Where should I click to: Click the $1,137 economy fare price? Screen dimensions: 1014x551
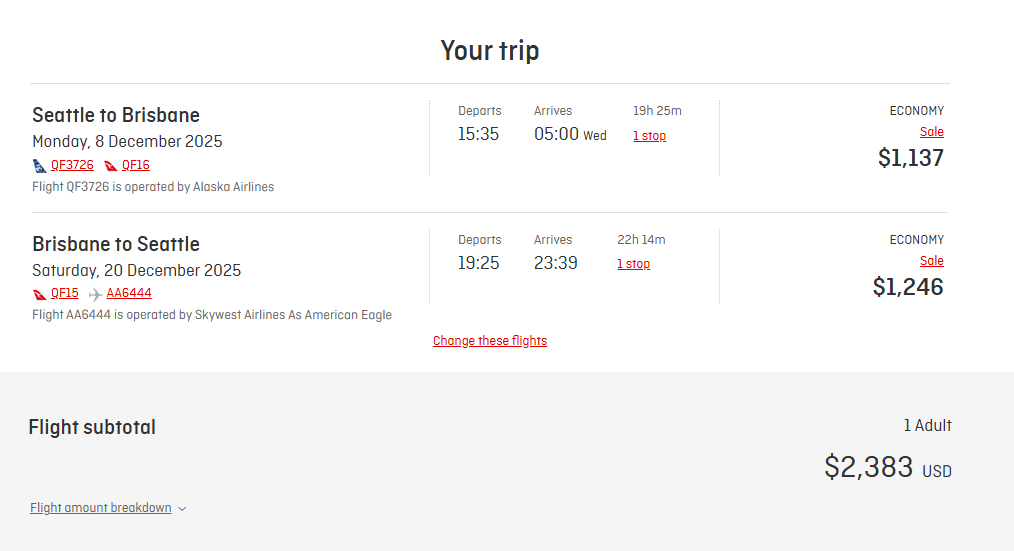[x=911, y=158]
